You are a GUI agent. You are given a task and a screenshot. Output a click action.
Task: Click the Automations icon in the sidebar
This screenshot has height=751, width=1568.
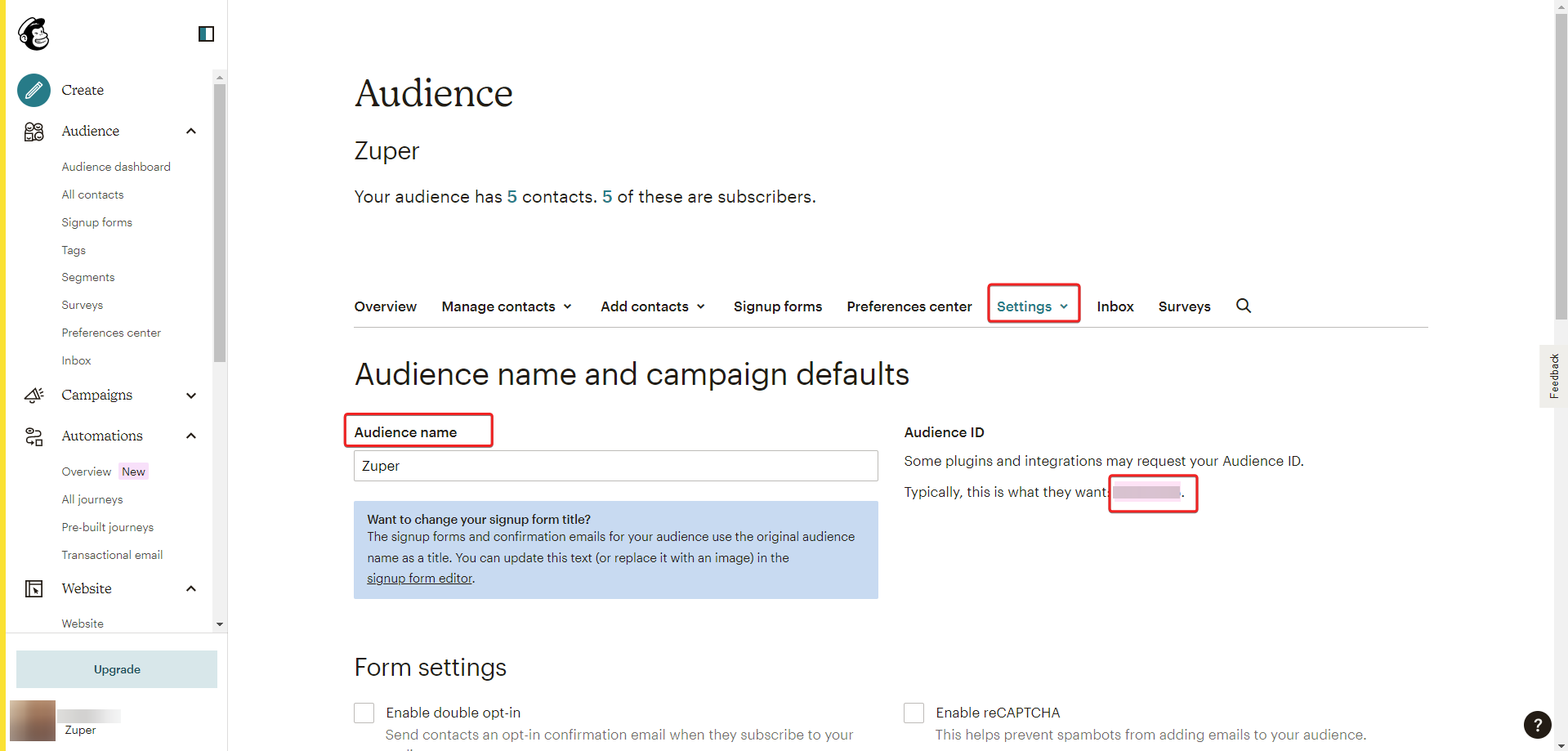point(34,436)
